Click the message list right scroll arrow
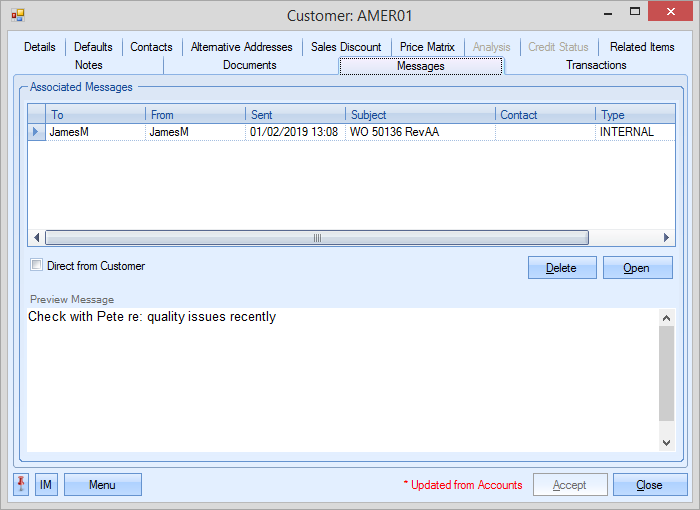 coord(667,238)
